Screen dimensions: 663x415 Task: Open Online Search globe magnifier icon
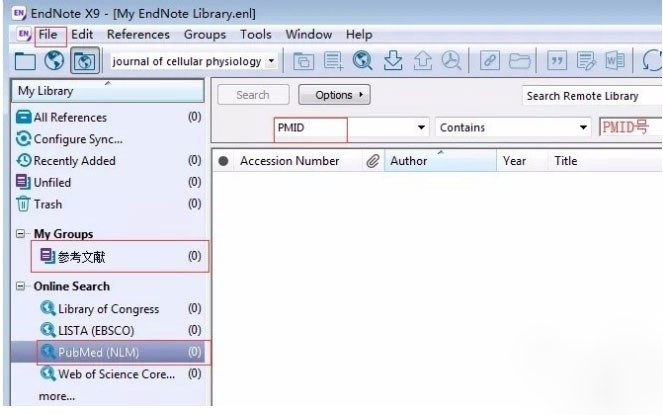362,60
